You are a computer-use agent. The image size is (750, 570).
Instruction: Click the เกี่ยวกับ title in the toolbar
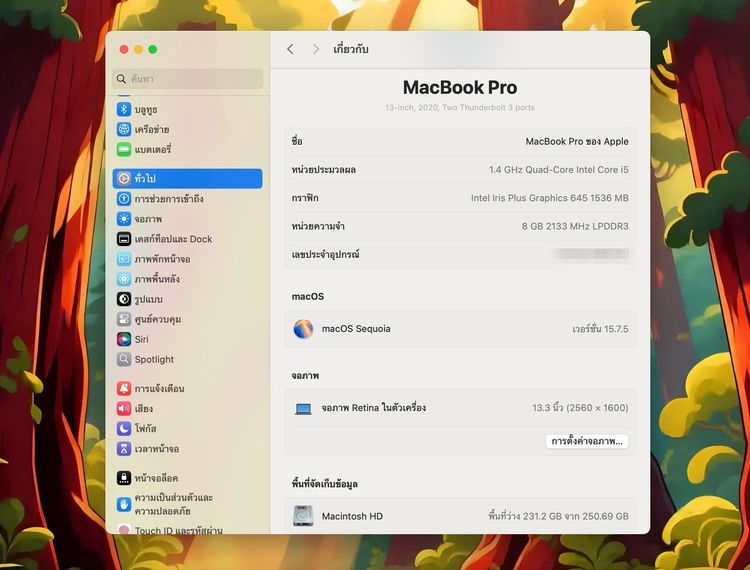click(351, 49)
